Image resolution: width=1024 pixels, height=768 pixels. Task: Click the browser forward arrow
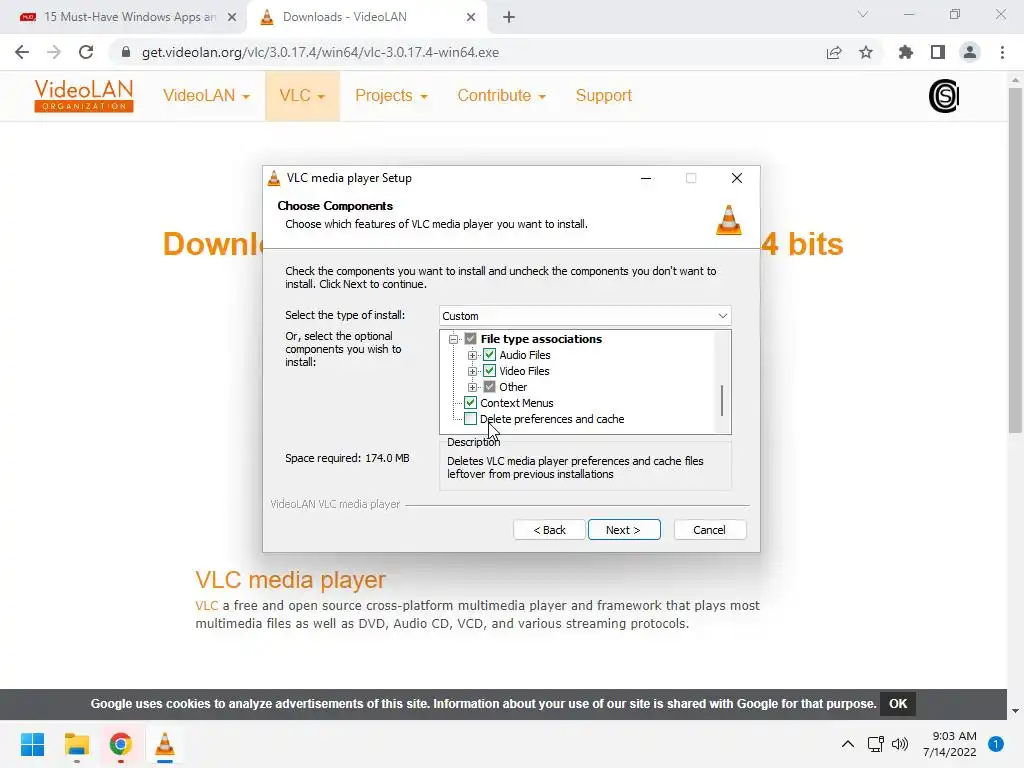[54, 52]
